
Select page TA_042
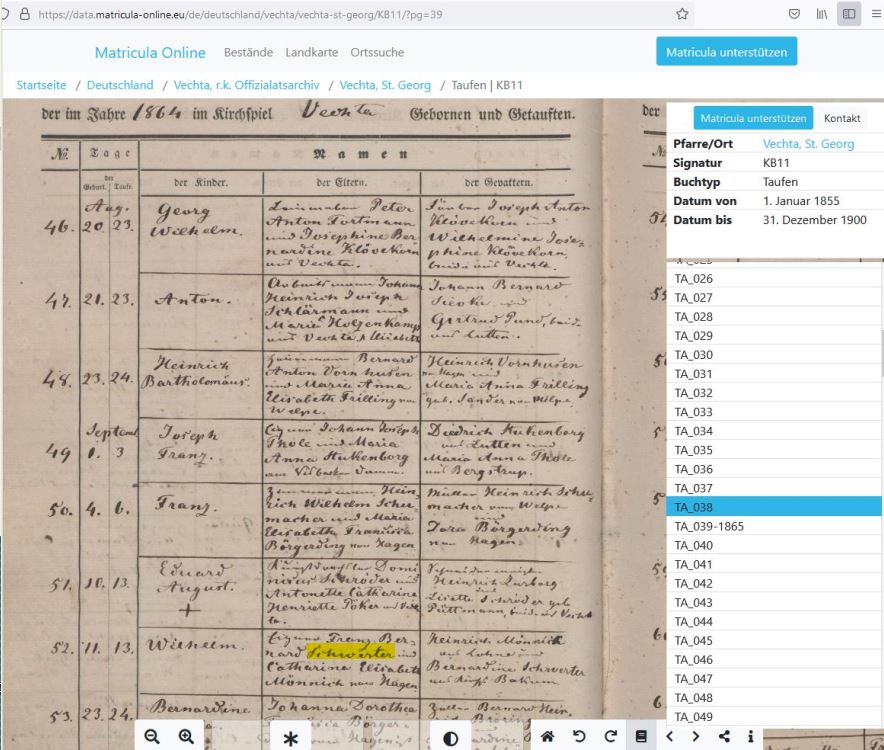pos(774,584)
